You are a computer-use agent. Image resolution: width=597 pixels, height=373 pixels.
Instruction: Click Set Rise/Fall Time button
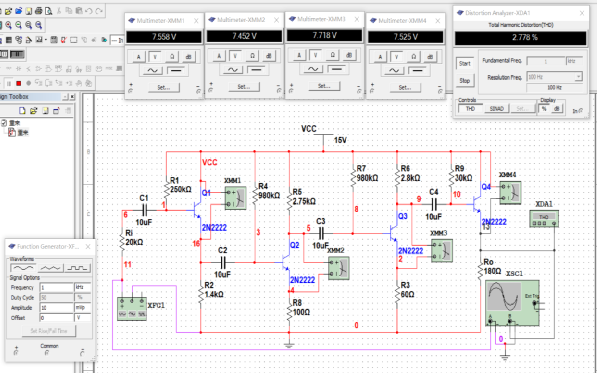click(49, 331)
